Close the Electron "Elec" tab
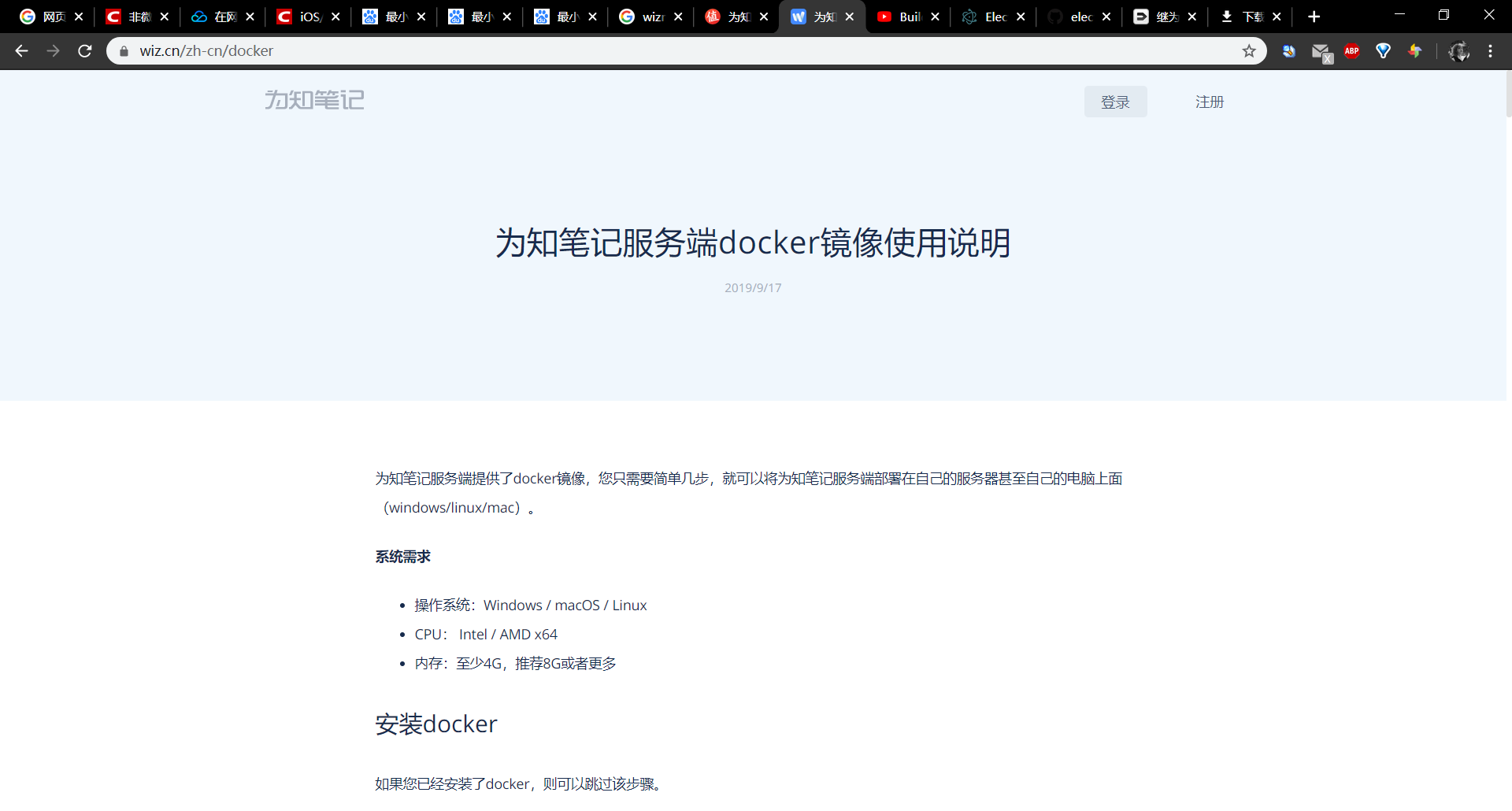This screenshot has width=1512, height=811. coord(1021,17)
